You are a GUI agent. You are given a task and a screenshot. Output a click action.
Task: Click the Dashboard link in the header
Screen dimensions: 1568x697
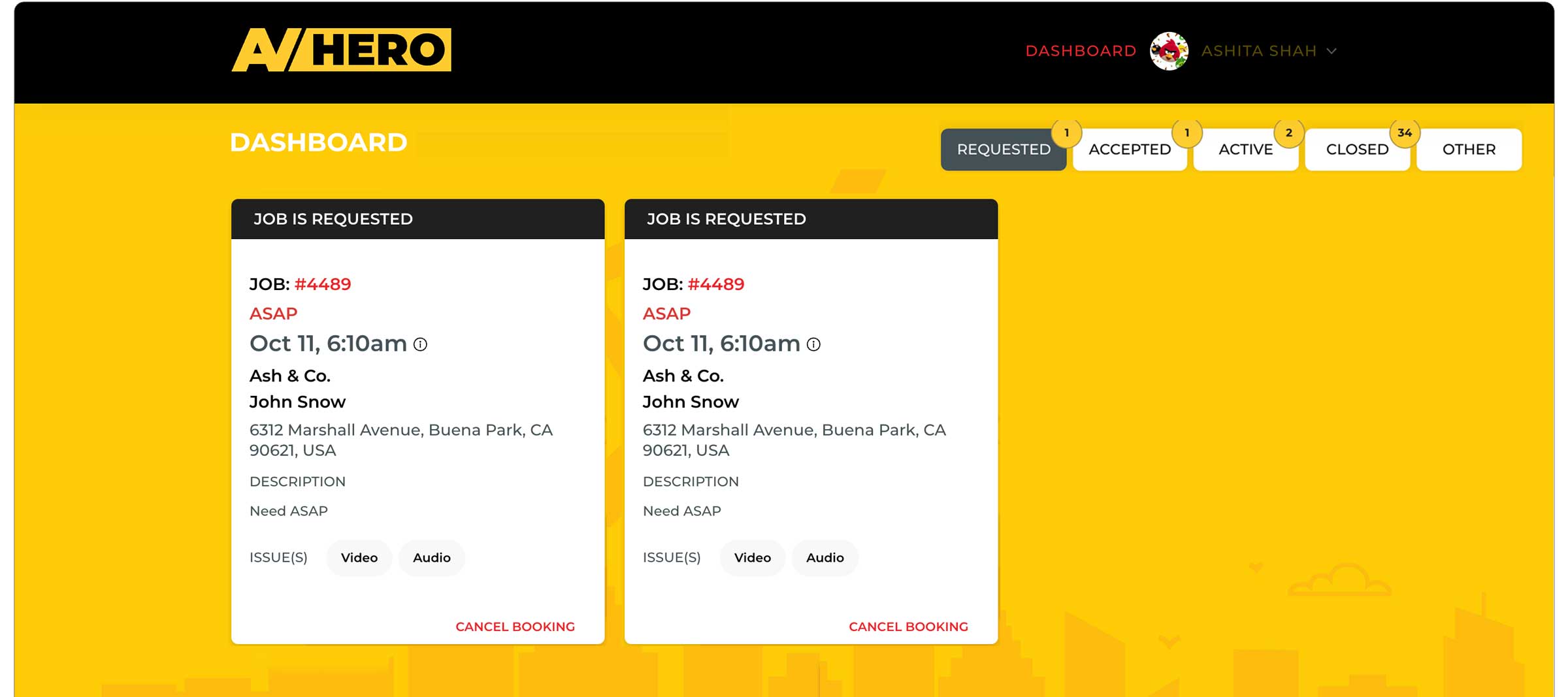click(x=1081, y=51)
